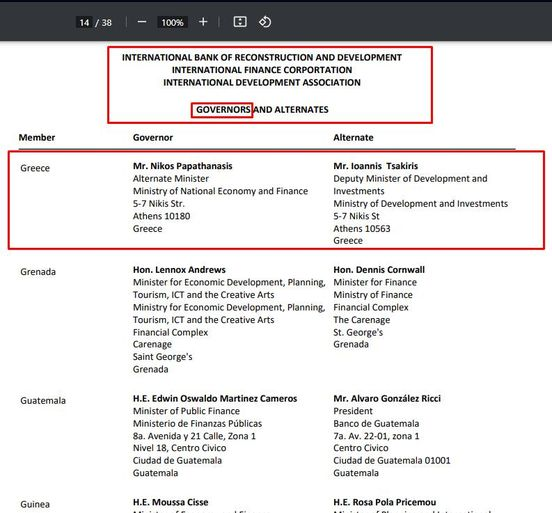This screenshot has width=552, height=513.
Task: Click the 'Alternate' column header
Action: pos(353,138)
